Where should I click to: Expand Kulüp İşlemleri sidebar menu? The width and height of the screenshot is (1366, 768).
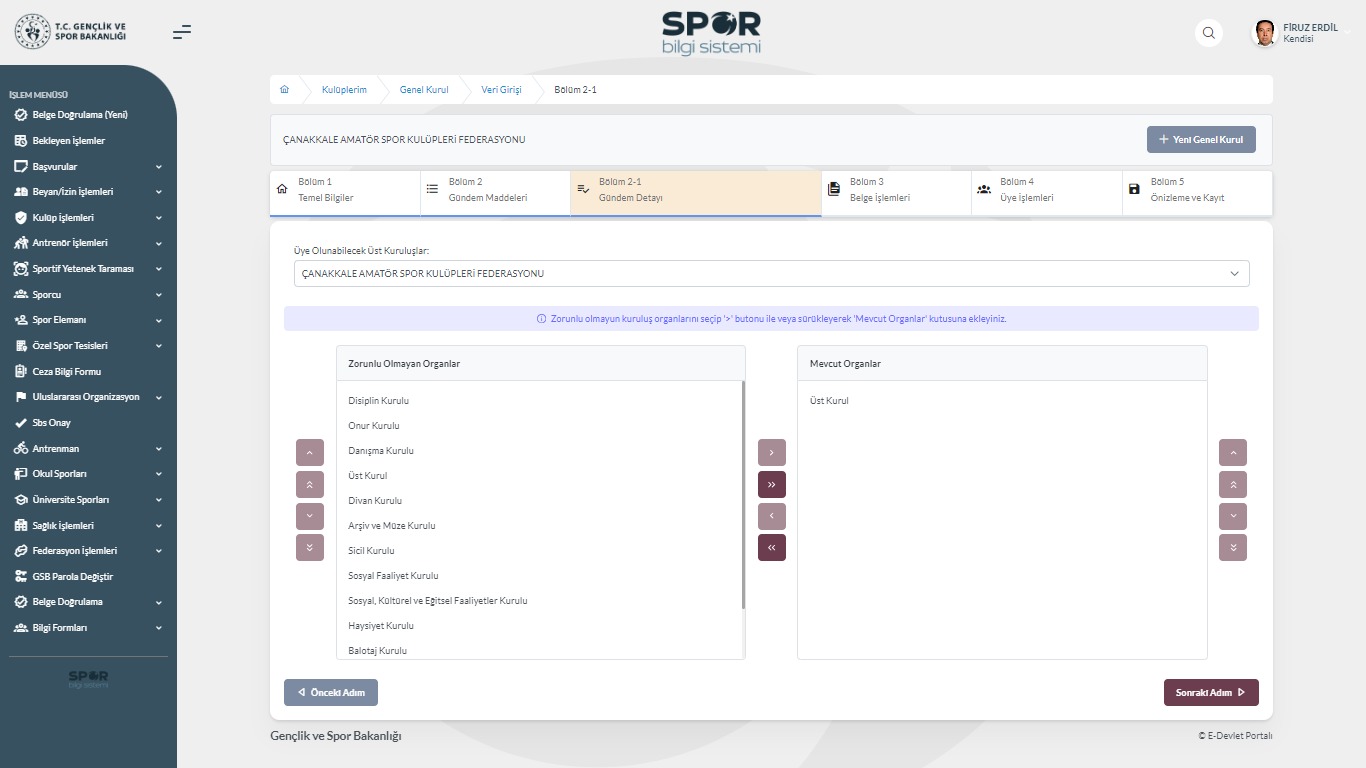click(88, 218)
